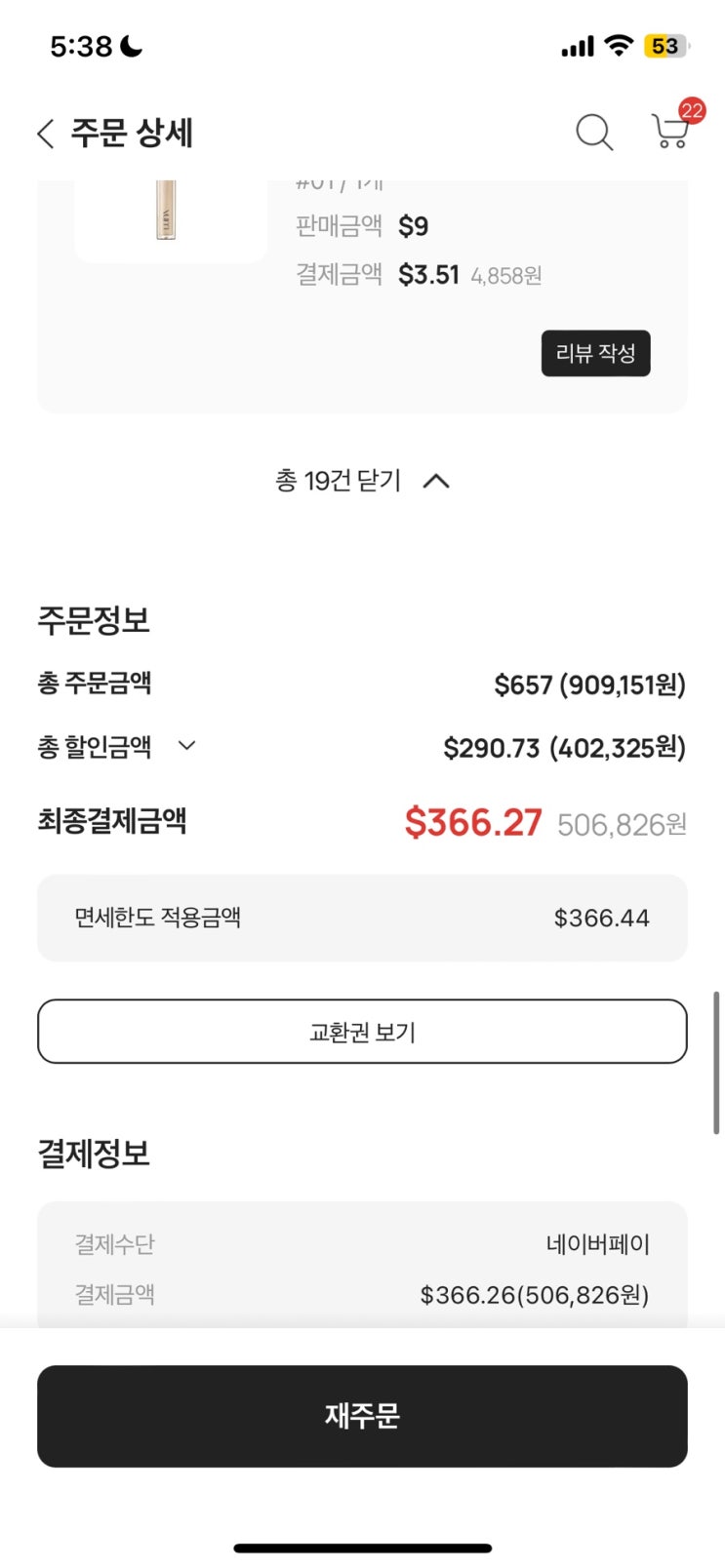
Task: Tap the 주문 상세 page title
Action: tap(132, 134)
